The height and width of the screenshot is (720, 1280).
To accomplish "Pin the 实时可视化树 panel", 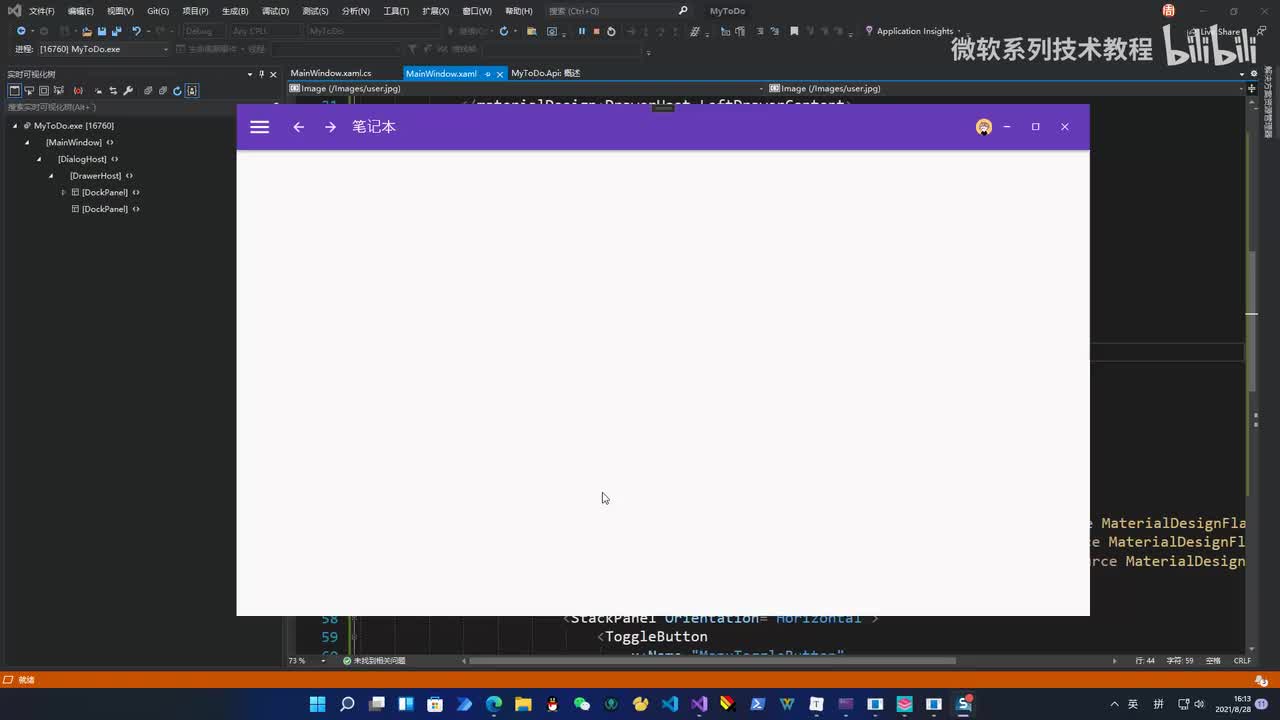I will coord(262,74).
